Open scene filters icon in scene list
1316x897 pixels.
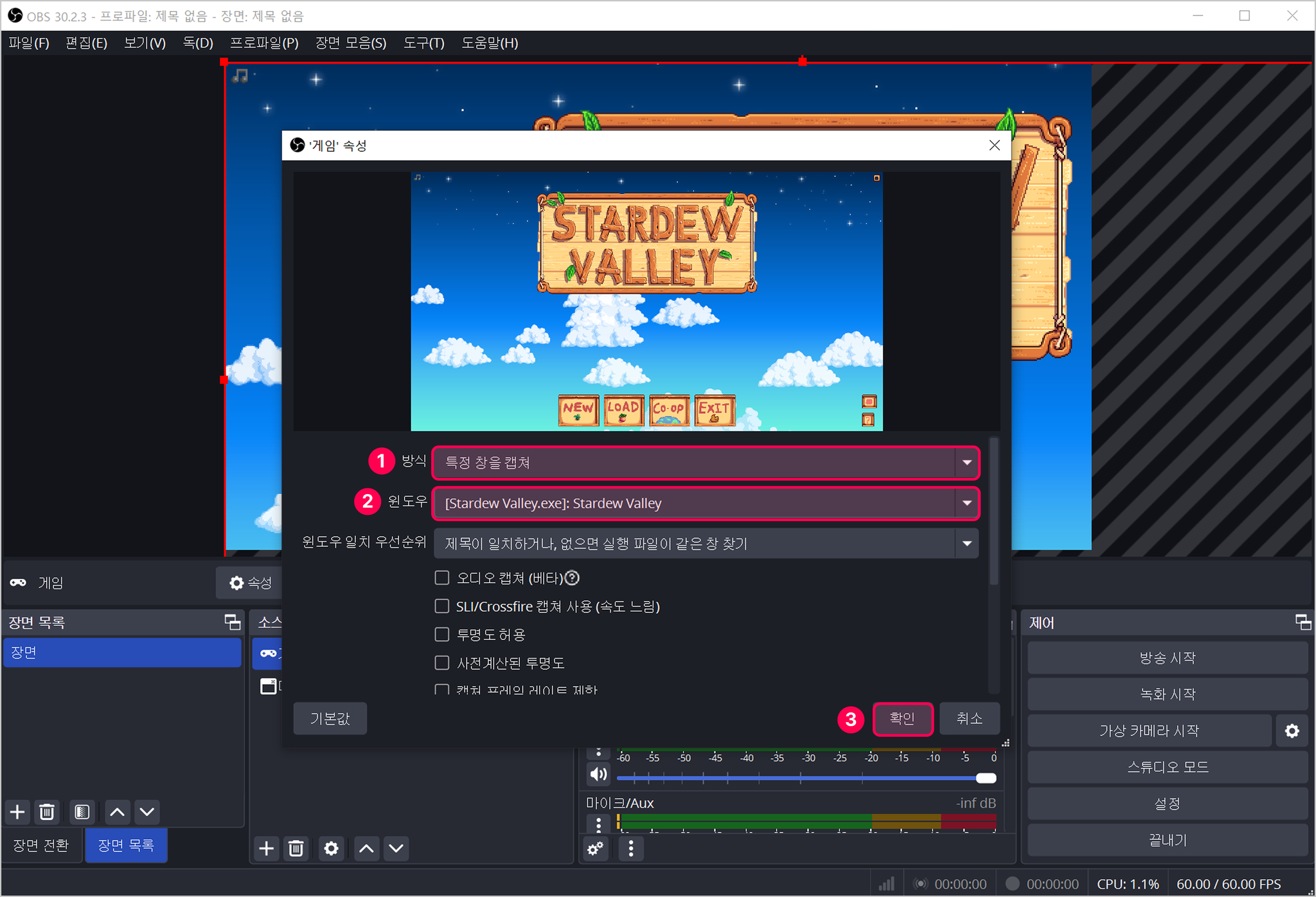point(82,812)
